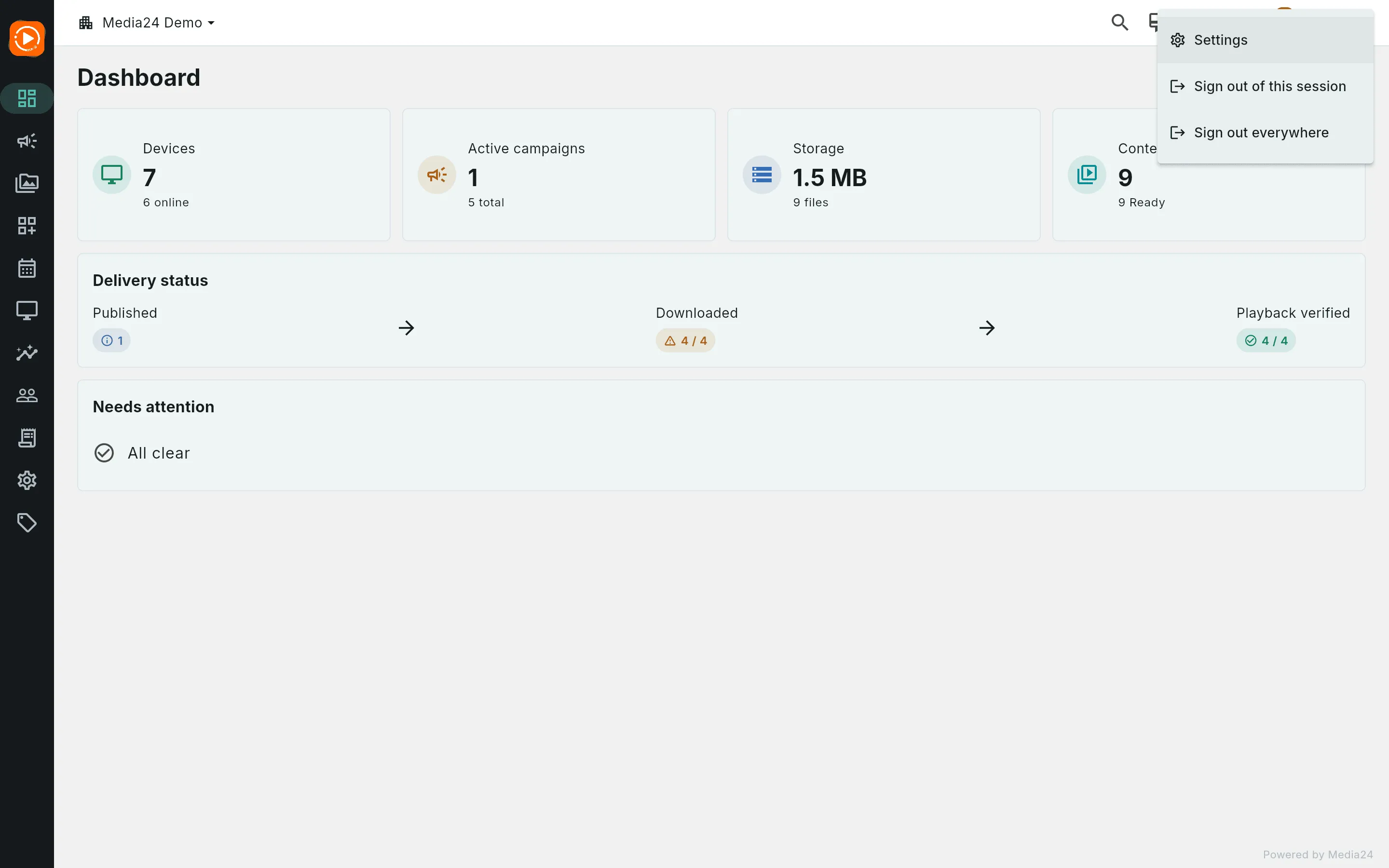Click the Storage card icon
Viewport: 1389px width, 868px height.
point(762,175)
